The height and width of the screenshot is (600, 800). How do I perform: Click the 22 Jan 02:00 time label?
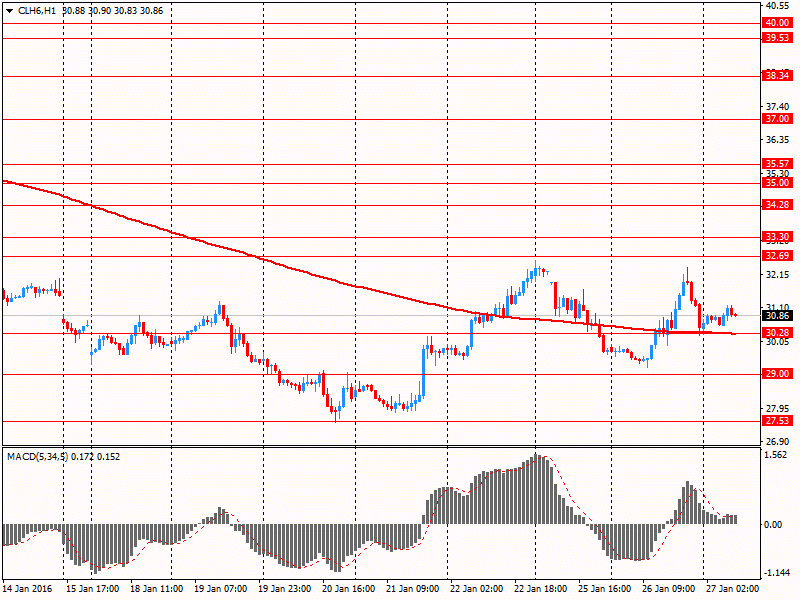pyautogui.click(x=477, y=589)
